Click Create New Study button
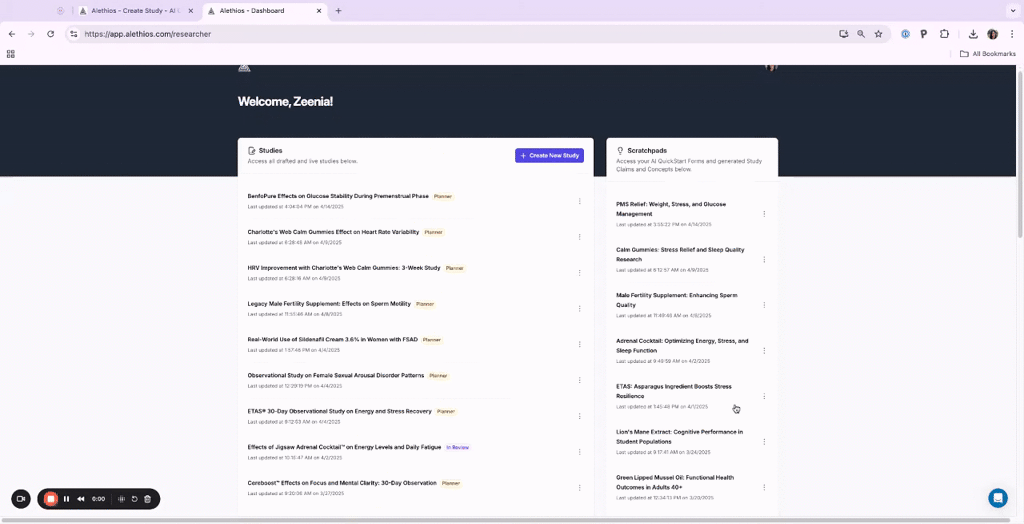Image resolution: width=1024 pixels, height=524 pixels. [549, 156]
